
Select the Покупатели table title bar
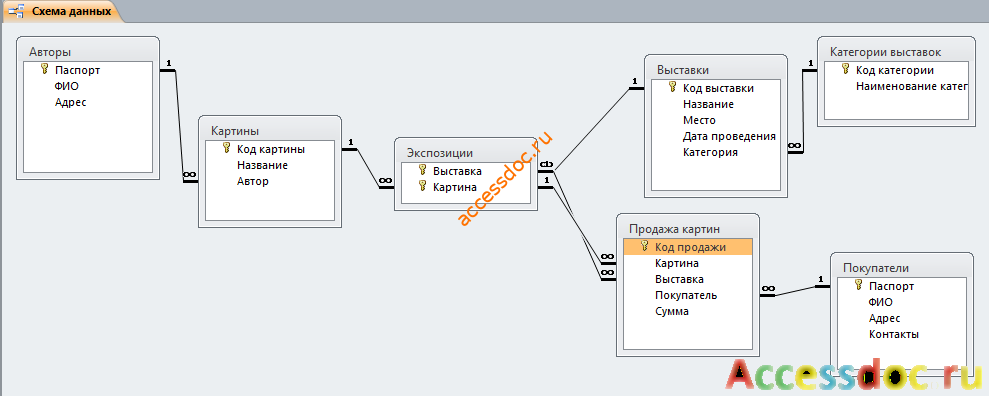pos(902,267)
